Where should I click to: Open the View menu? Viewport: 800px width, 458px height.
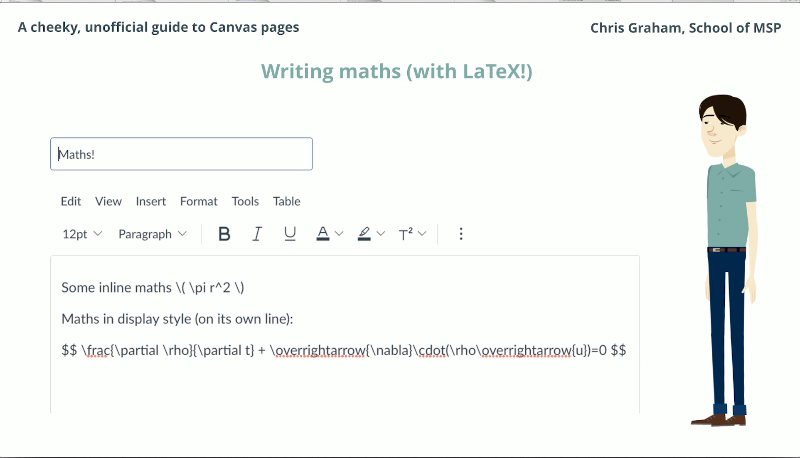108,201
